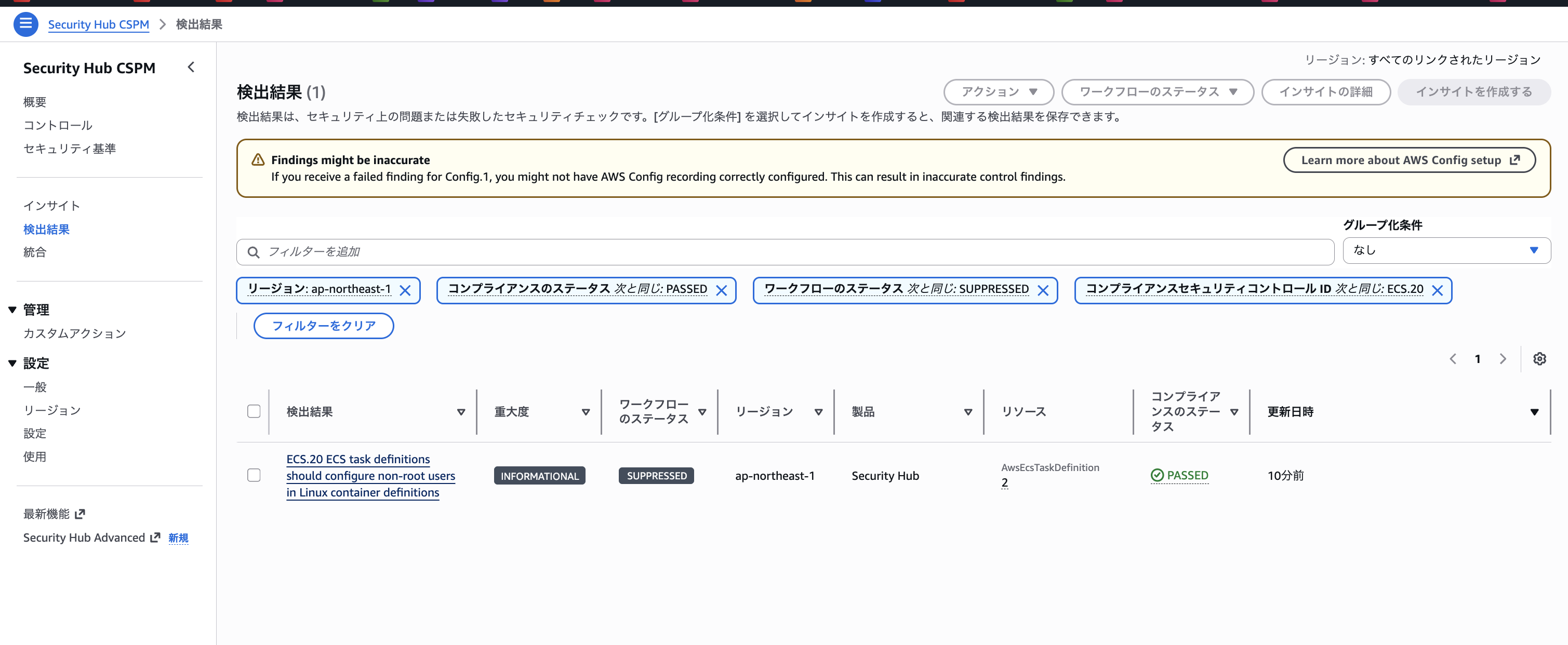Collapse the Security Hub CSPM sidebar
The image size is (1568, 645).
pos(191,68)
